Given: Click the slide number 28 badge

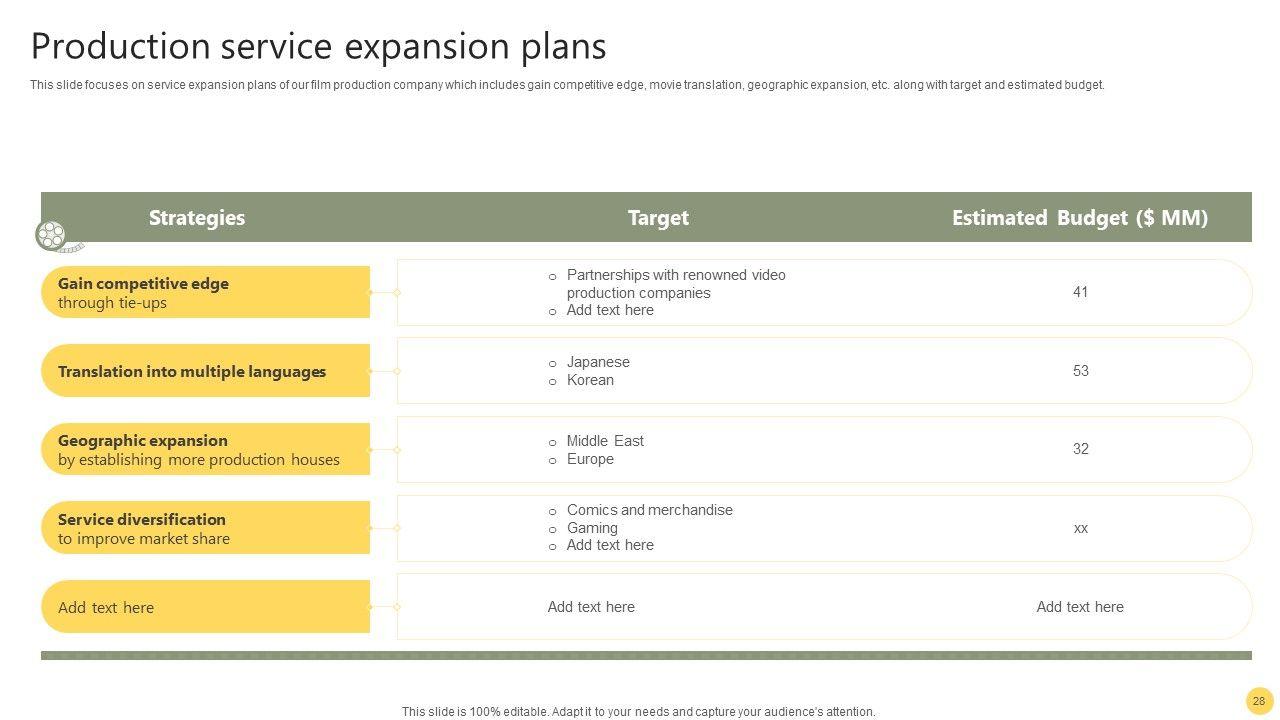Looking at the screenshot, I should click(x=1258, y=701).
